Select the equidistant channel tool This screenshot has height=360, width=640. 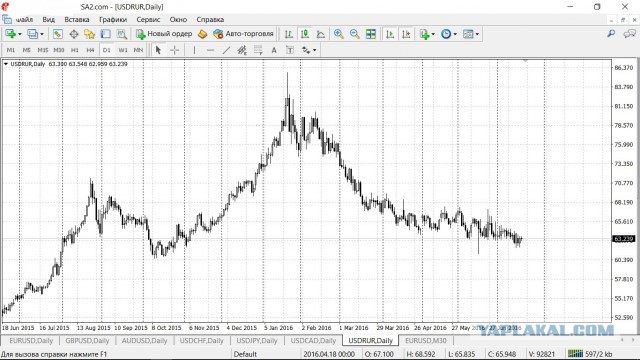tap(242, 50)
